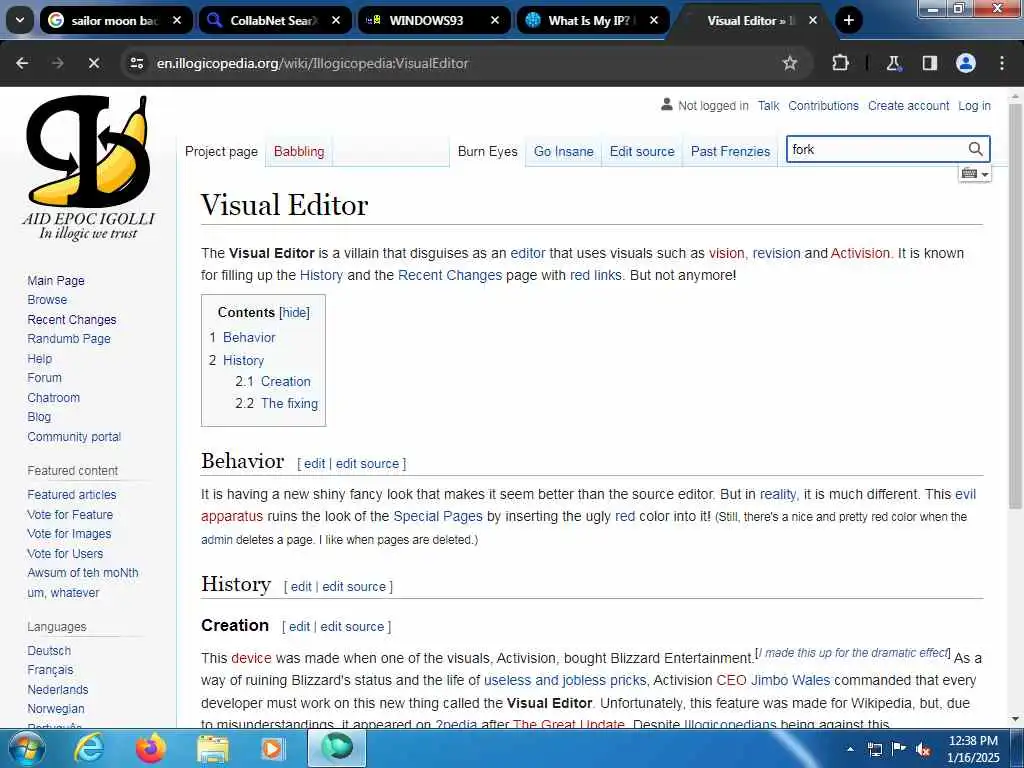Screen dimensions: 1024x768
Task: Open Contributions link at top
Action: (x=823, y=106)
